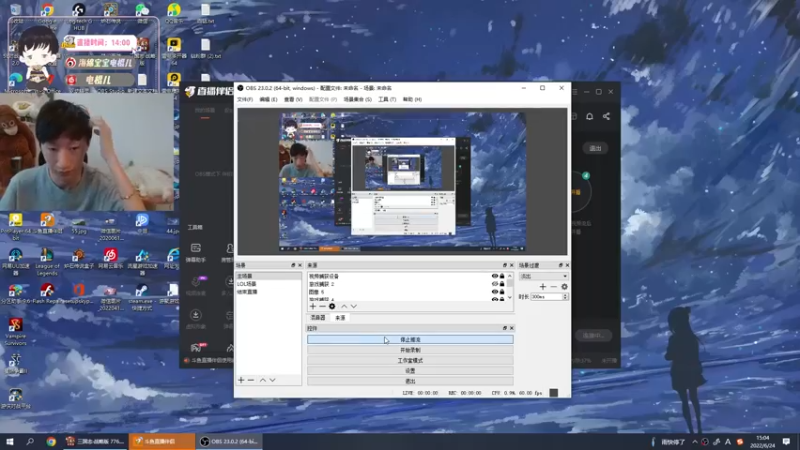Open notifications bell in streaming companion window
The width and height of the screenshot is (800, 450).
589,116
